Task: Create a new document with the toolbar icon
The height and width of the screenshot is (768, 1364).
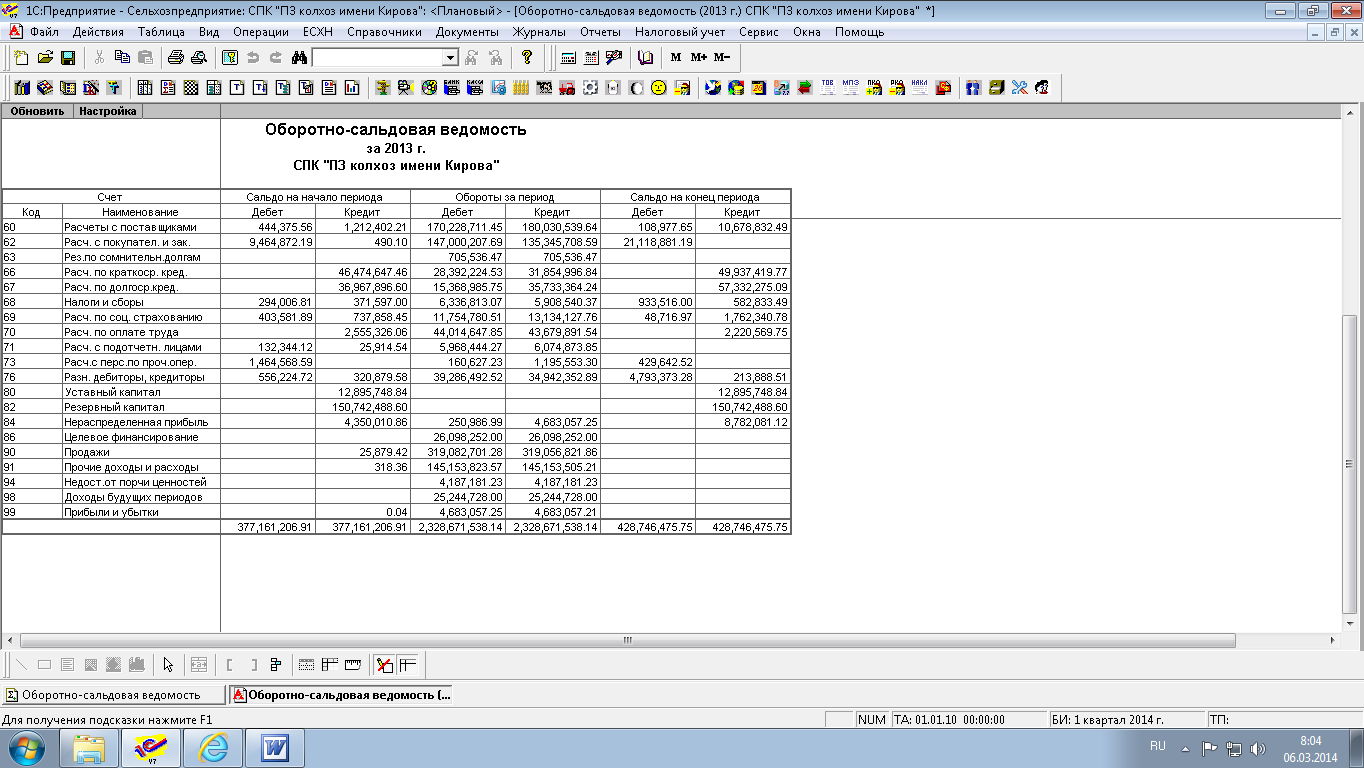Action: coord(21,58)
